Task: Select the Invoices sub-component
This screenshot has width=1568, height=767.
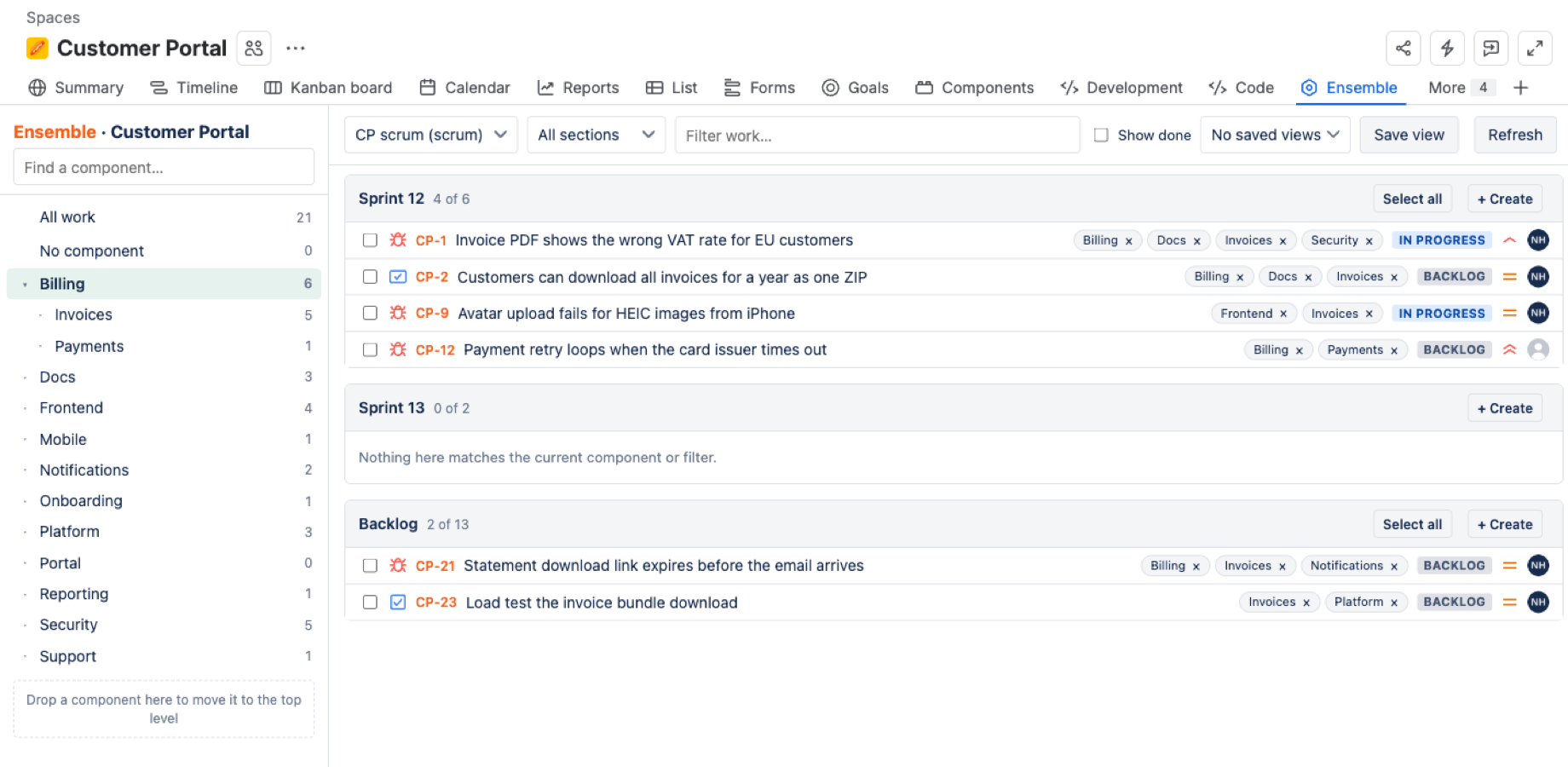Action: (x=164, y=314)
